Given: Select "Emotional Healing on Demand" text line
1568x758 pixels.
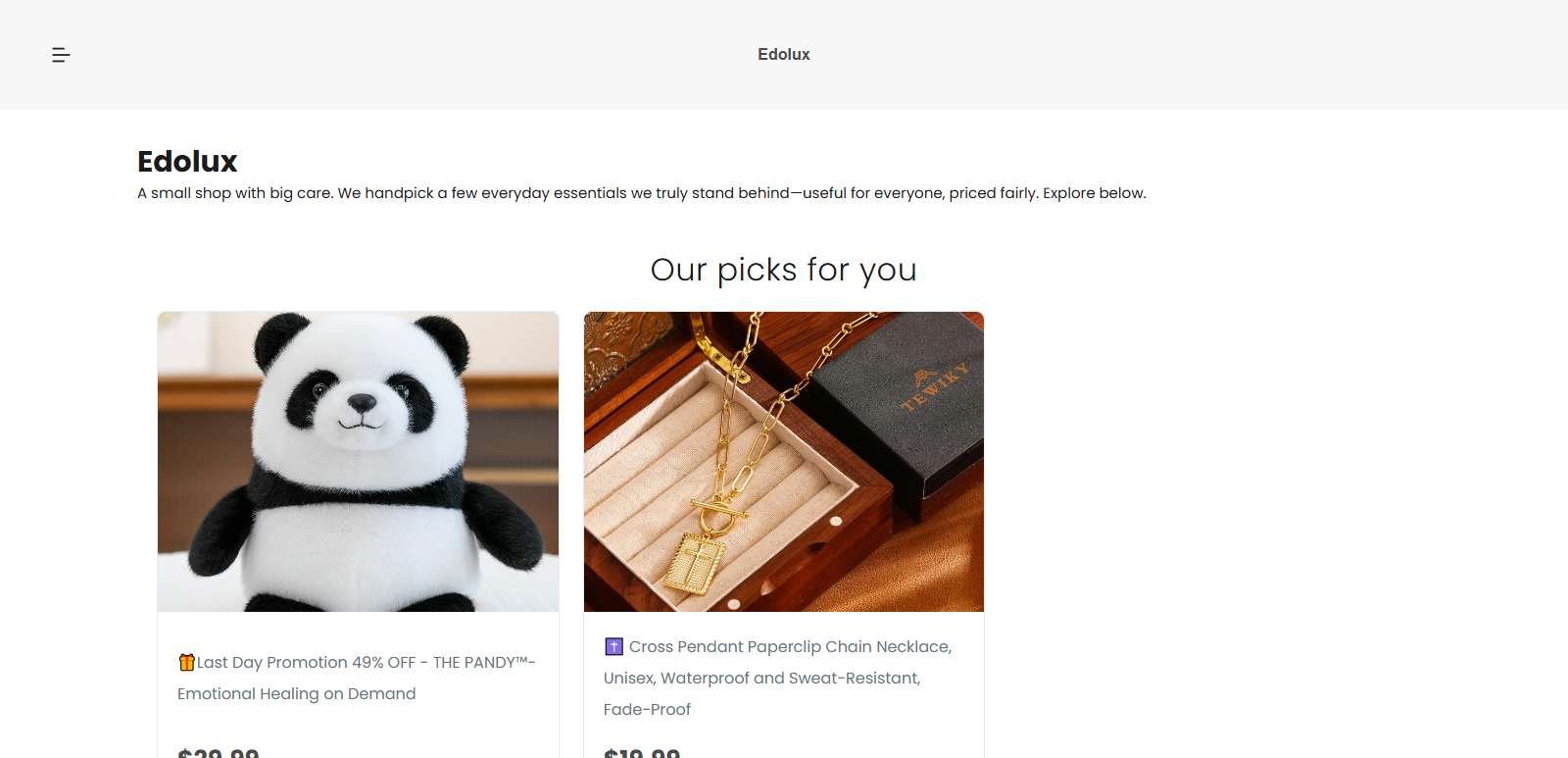Looking at the screenshot, I should coord(297,694).
